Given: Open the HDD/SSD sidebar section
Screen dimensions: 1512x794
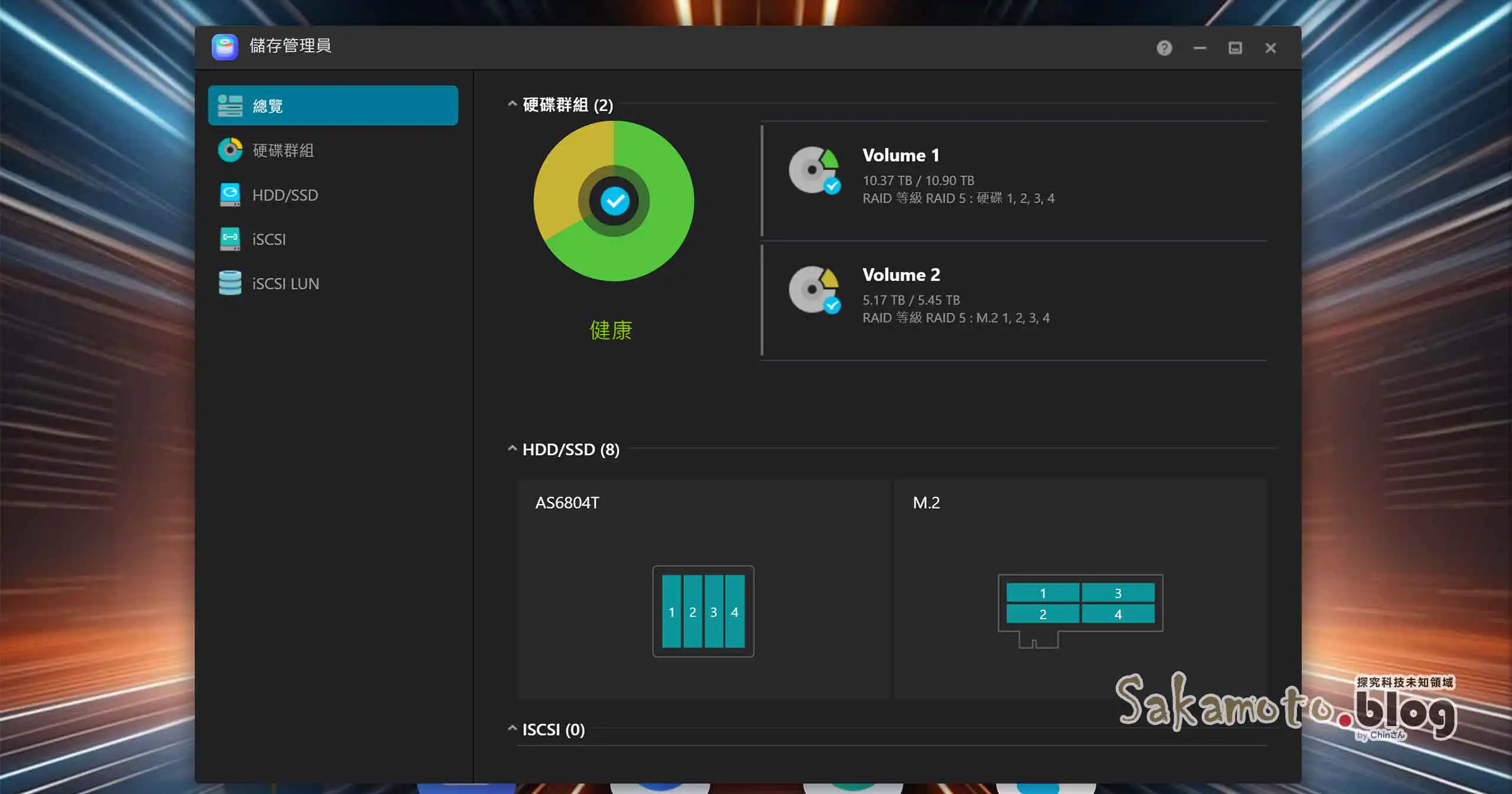Looking at the screenshot, I should pos(285,195).
